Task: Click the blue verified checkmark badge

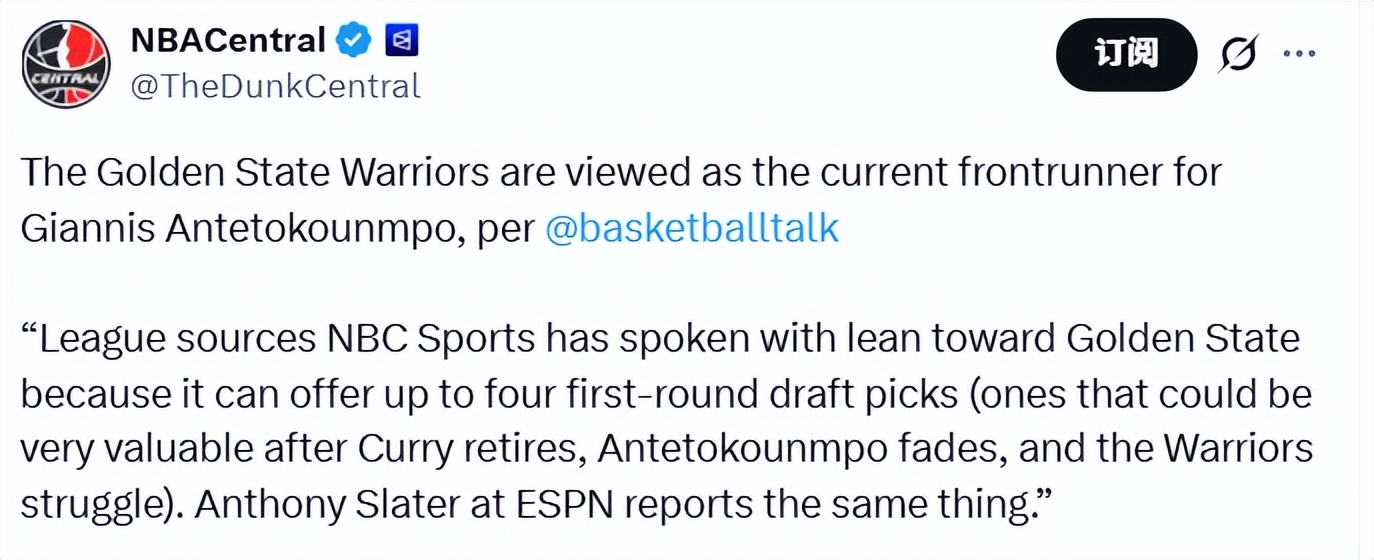Action: (x=354, y=40)
